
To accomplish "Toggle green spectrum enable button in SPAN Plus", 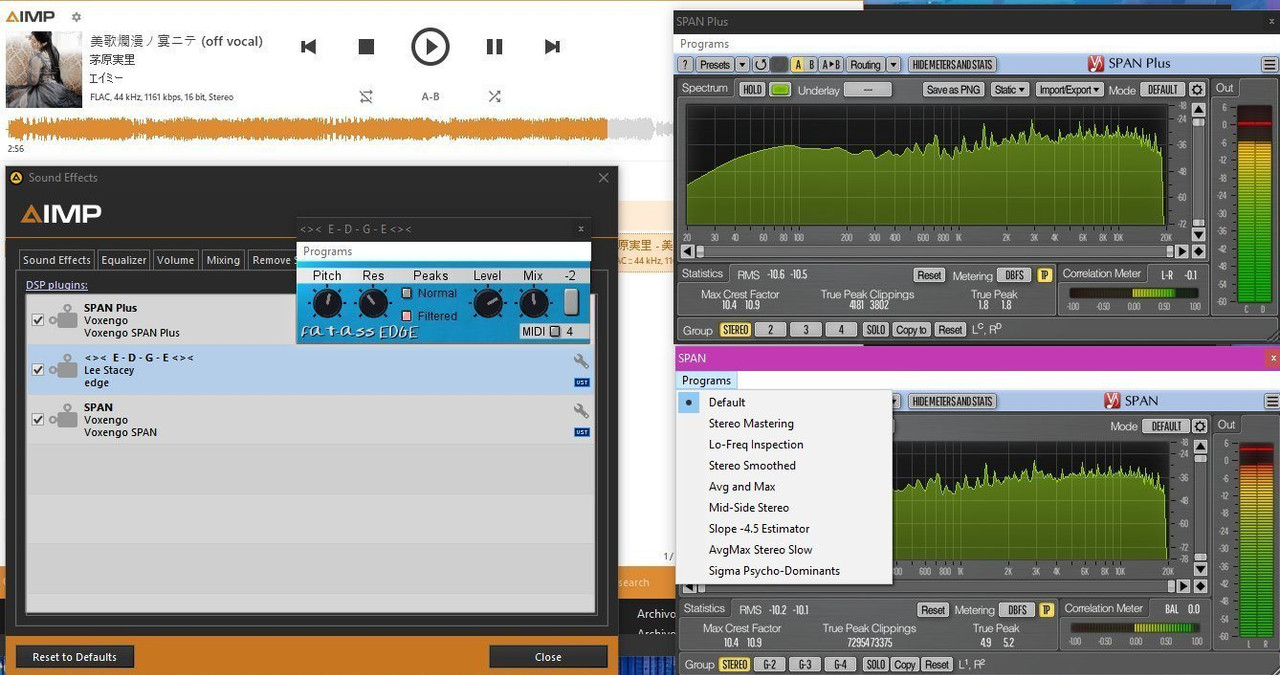I will [x=780, y=89].
